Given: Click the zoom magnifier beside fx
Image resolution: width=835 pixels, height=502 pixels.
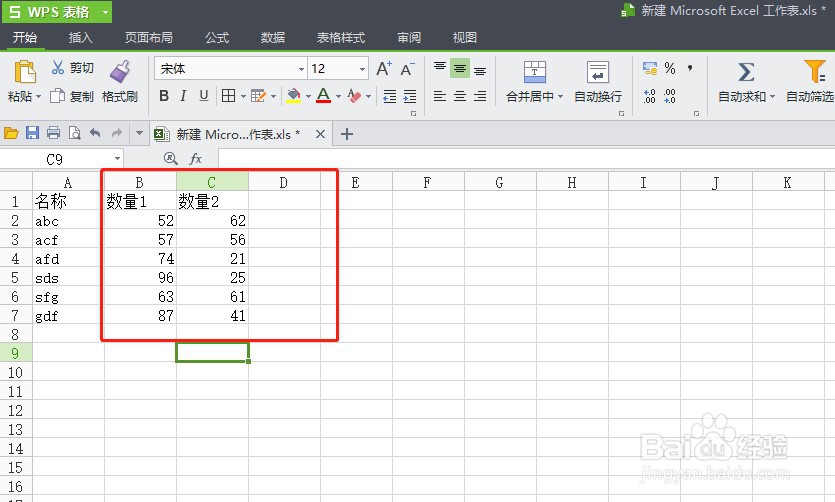Looking at the screenshot, I should click(170, 158).
